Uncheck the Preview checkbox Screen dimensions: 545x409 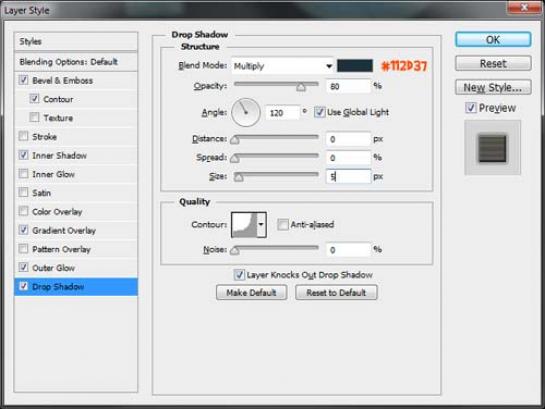click(x=471, y=108)
